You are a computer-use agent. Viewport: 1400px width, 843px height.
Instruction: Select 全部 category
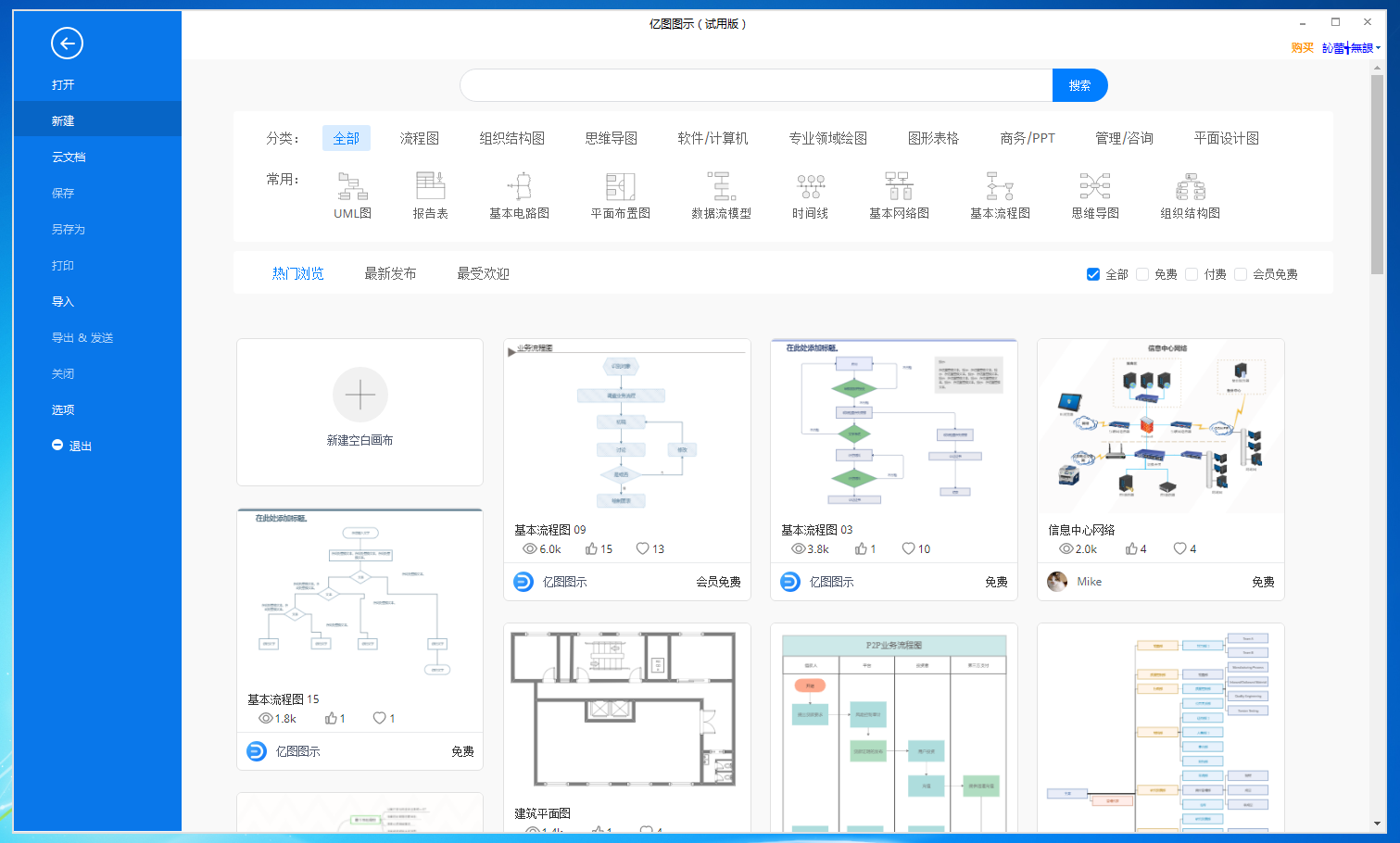(x=347, y=138)
